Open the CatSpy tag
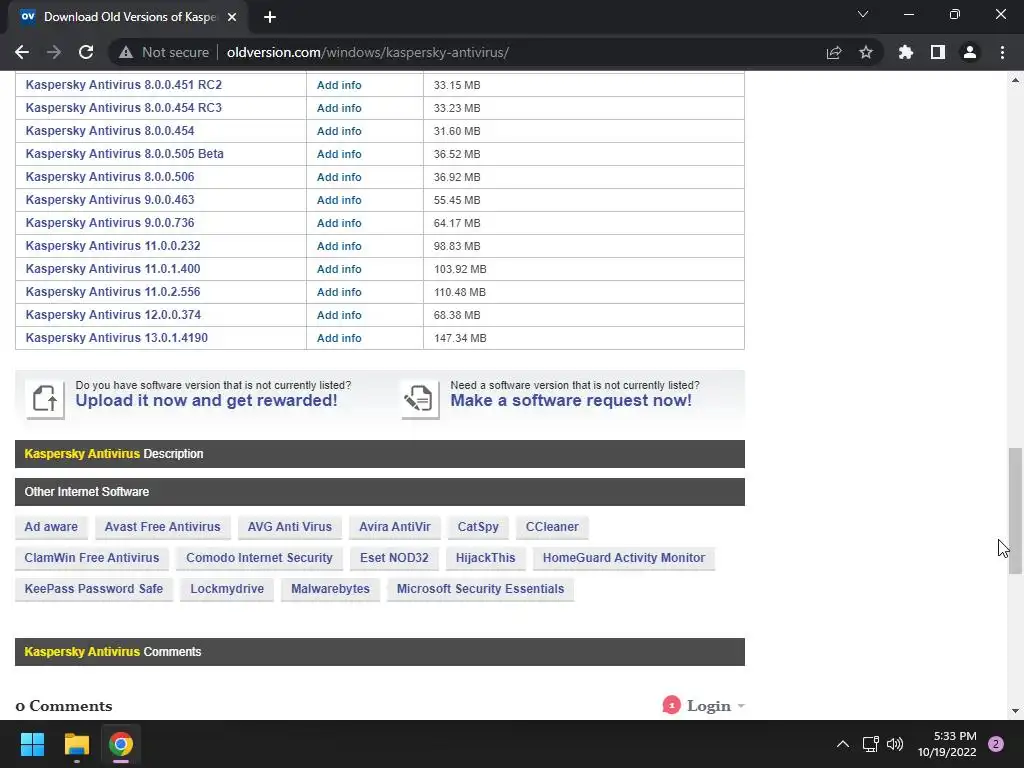Screen dimensions: 1024x768 point(478,526)
